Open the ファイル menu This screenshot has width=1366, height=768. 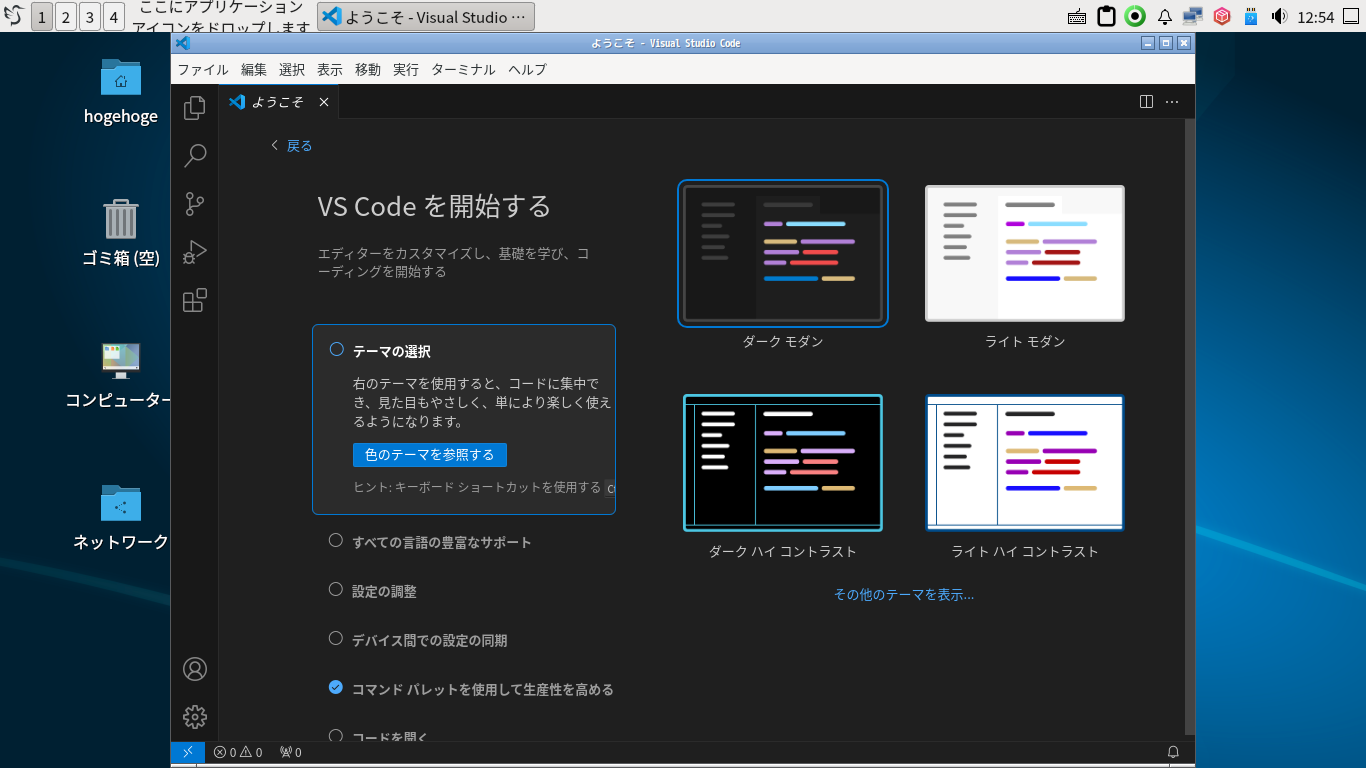tap(203, 69)
